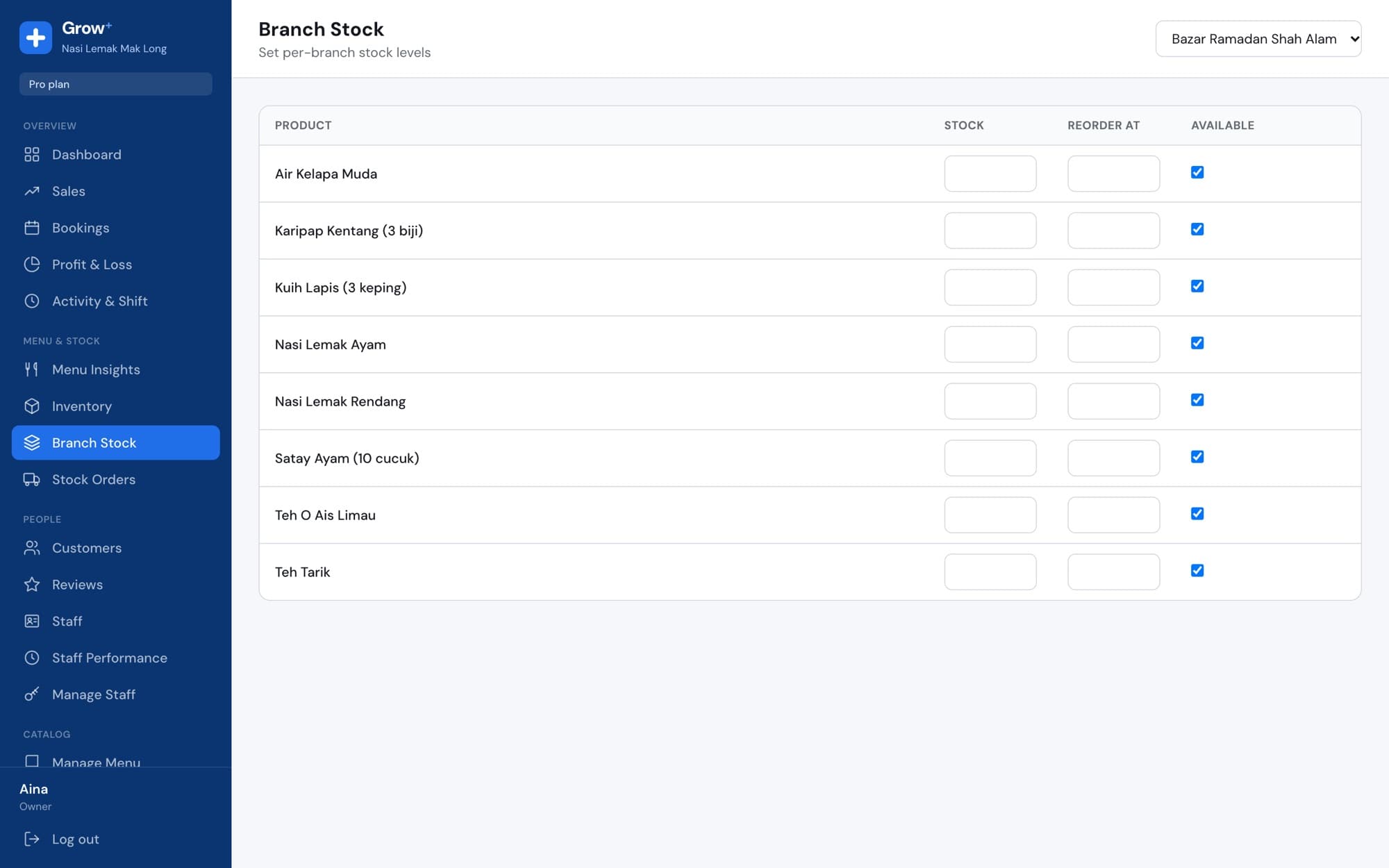Toggle Available for Satay Ayam

(1197, 457)
